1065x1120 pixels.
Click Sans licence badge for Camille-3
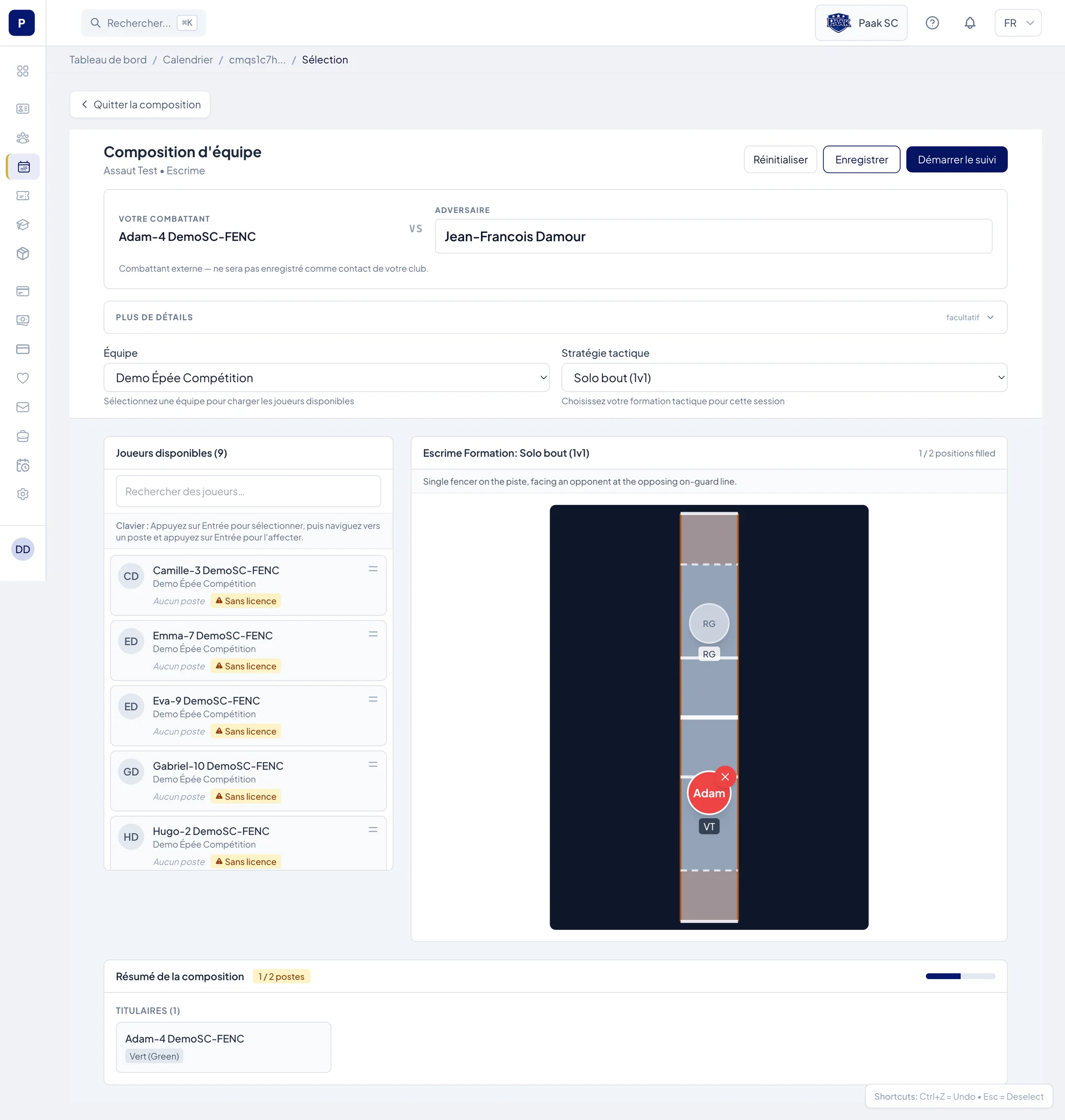(245, 601)
